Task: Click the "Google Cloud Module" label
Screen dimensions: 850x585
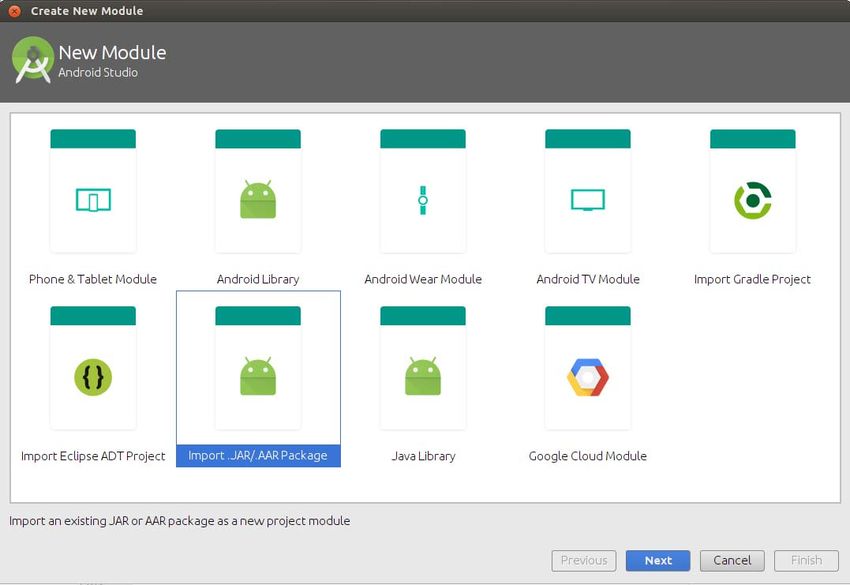Action: pyautogui.click(x=588, y=456)
